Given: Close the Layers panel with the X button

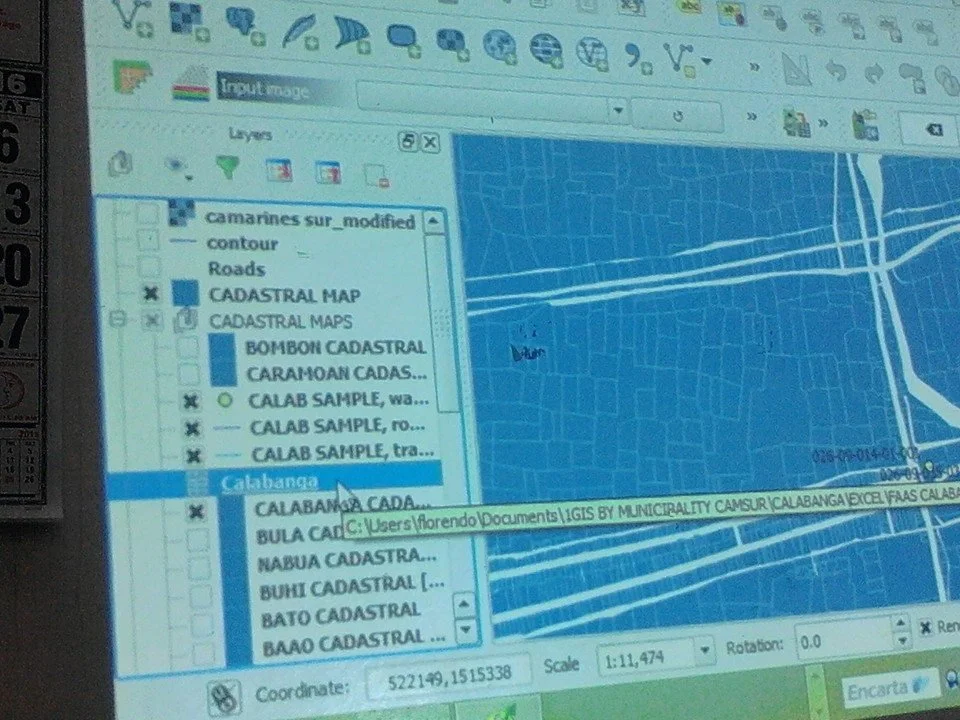Looking at the screenshot, I should pos(430,143).
